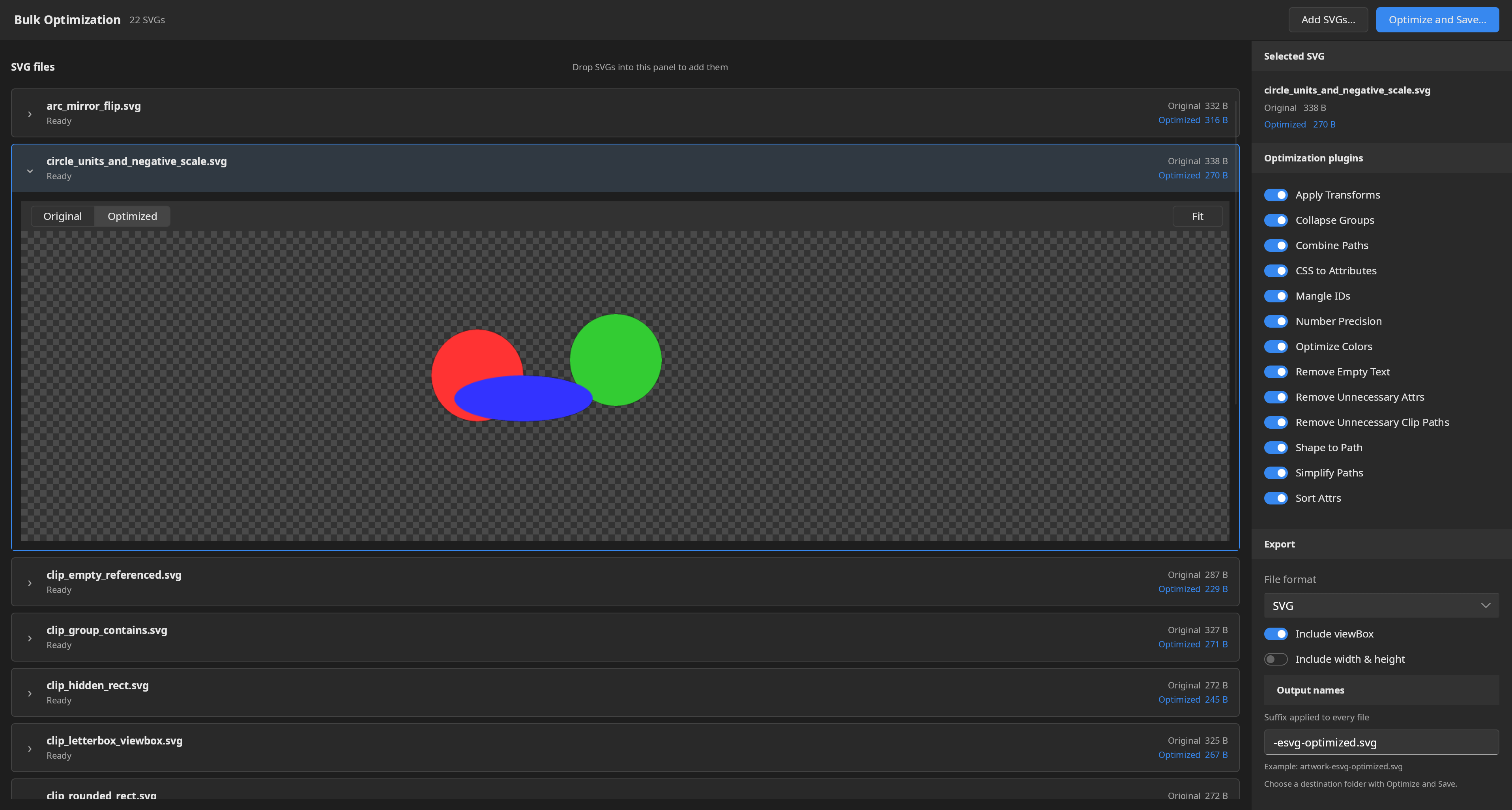Image resolution: width=1512 pixels, height=810 pixels.
Task: Click the Optimization plugins section header
Action: [x=1381, y=158]
